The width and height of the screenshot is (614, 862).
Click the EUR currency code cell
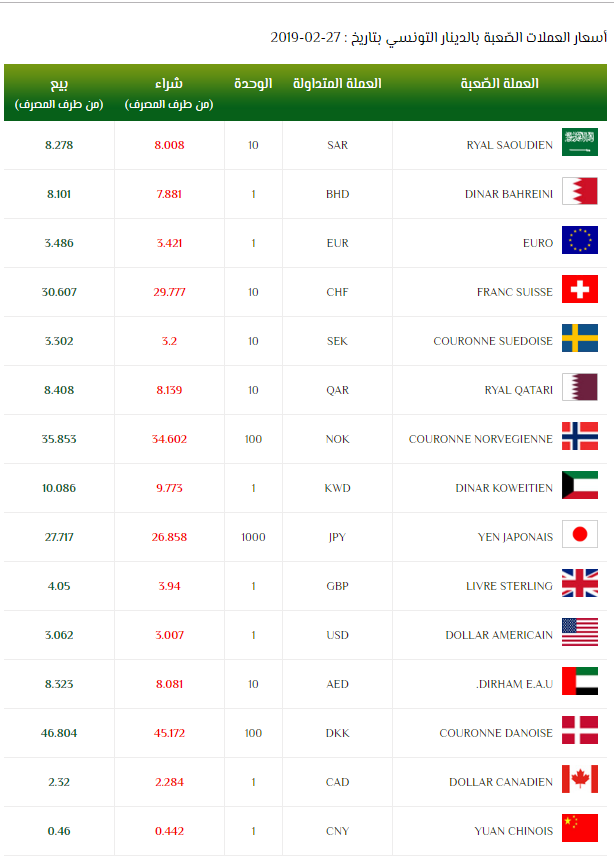337,243
